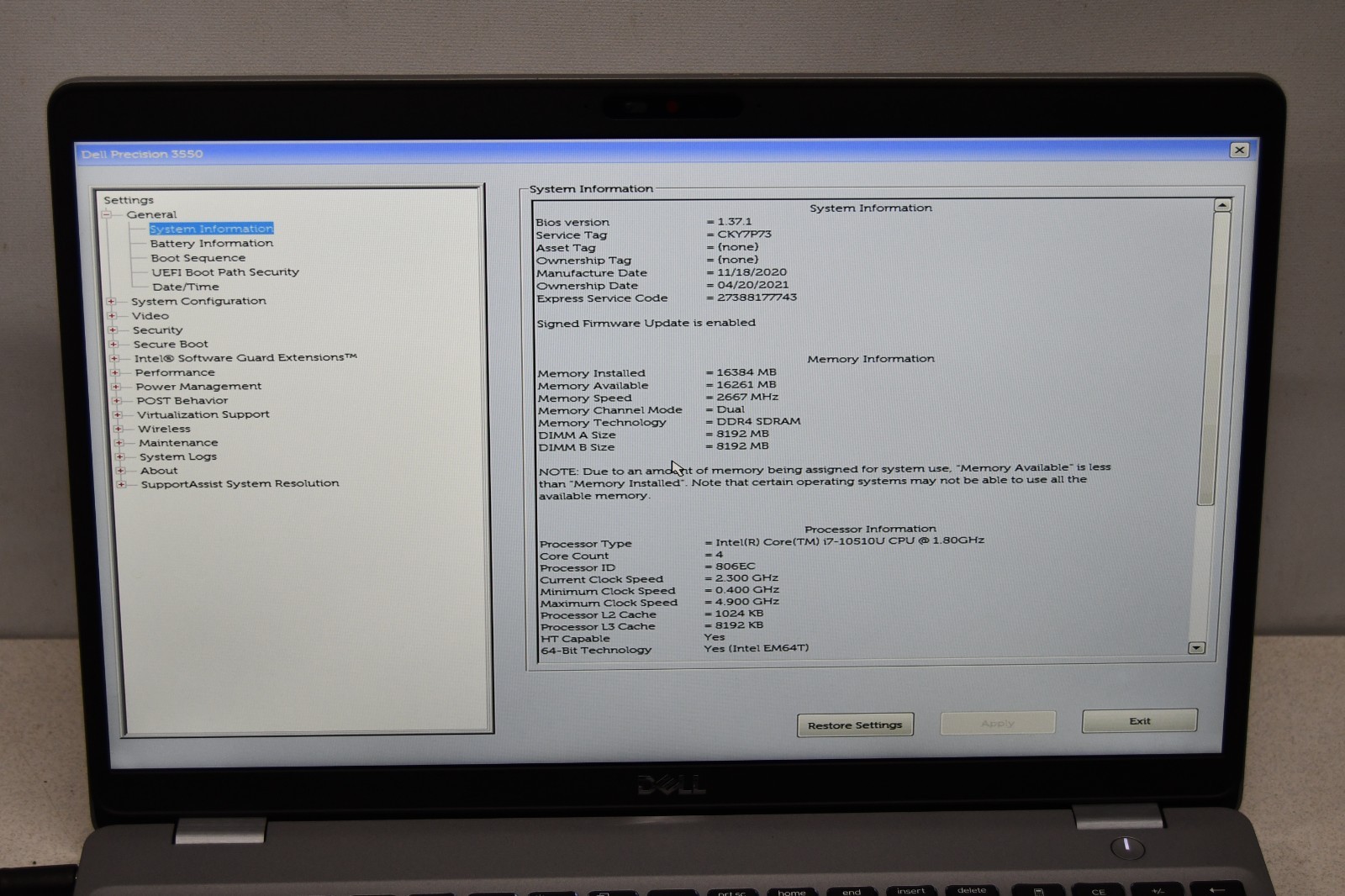Select the Power Management tree item
This screenshot has width=1345, height=896.
point(198,387)
